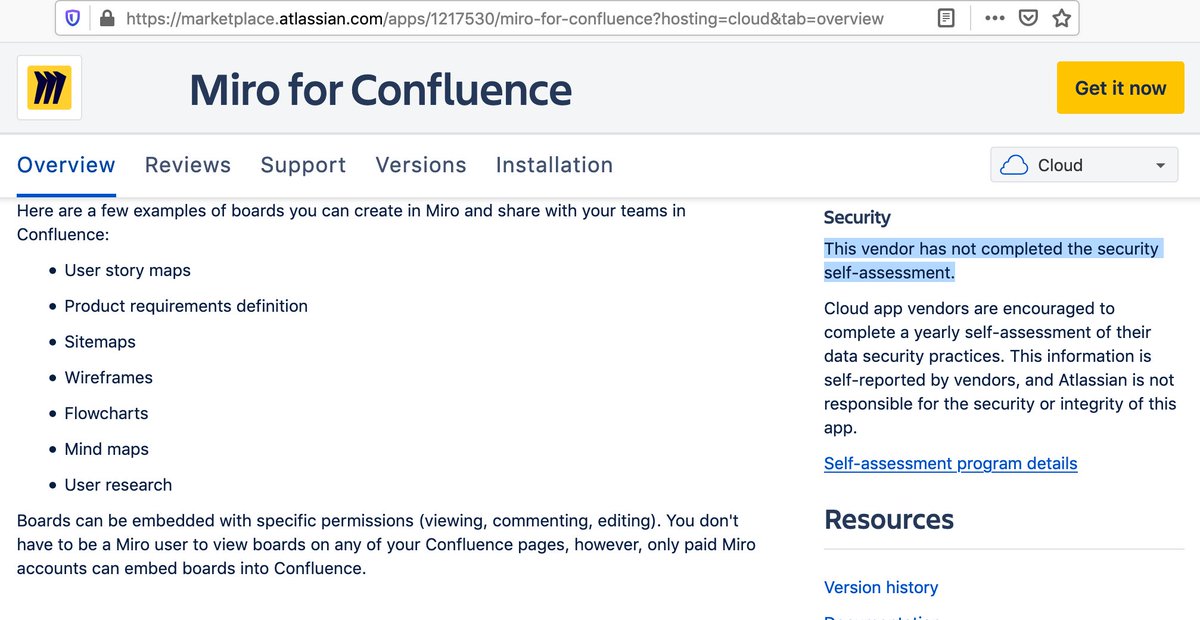Click the 'Mind maps' list item
The image size is (1200, 620).
(107, 449)
